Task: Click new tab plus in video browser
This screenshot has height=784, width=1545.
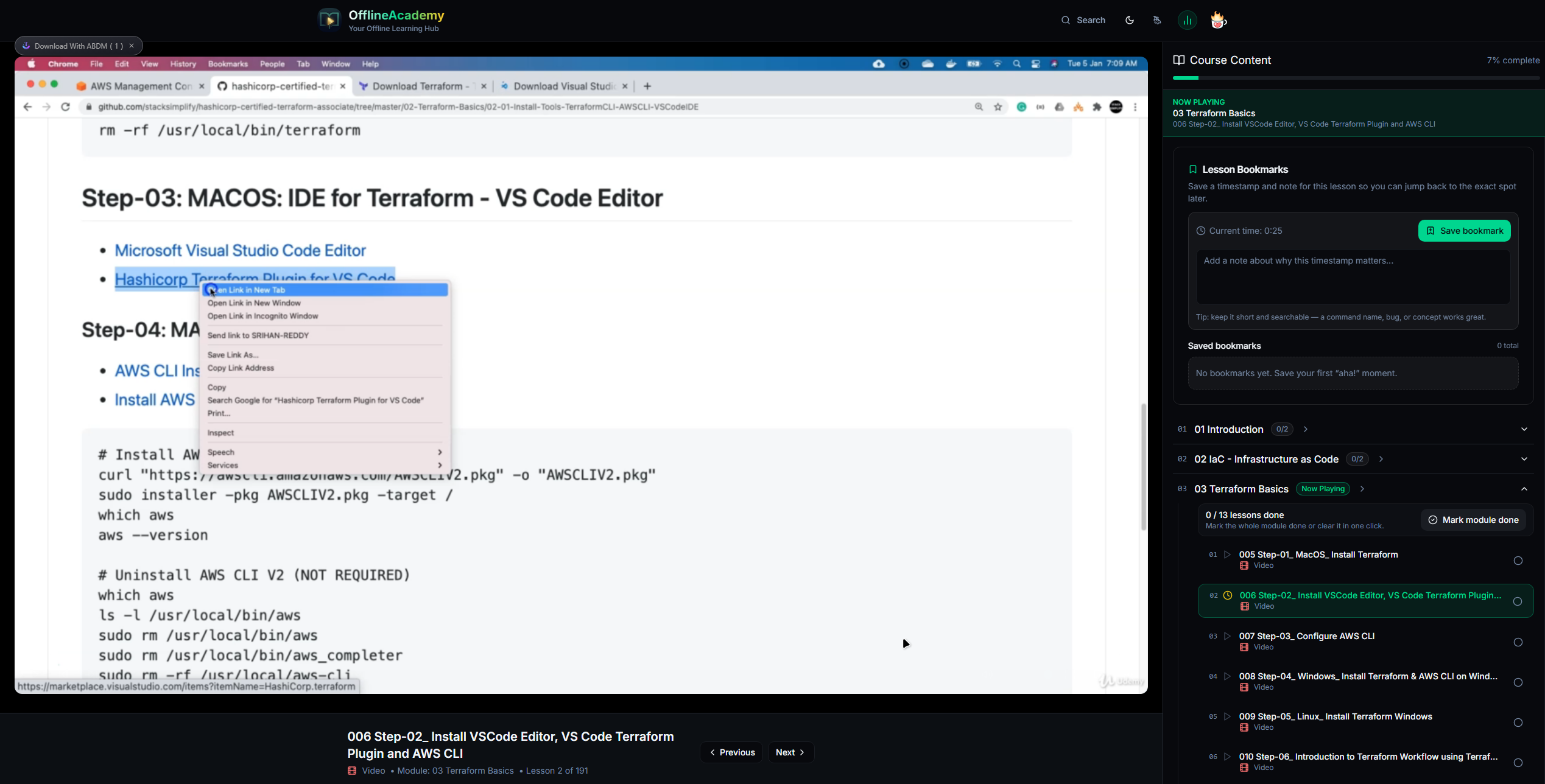Action: (647, 86)
